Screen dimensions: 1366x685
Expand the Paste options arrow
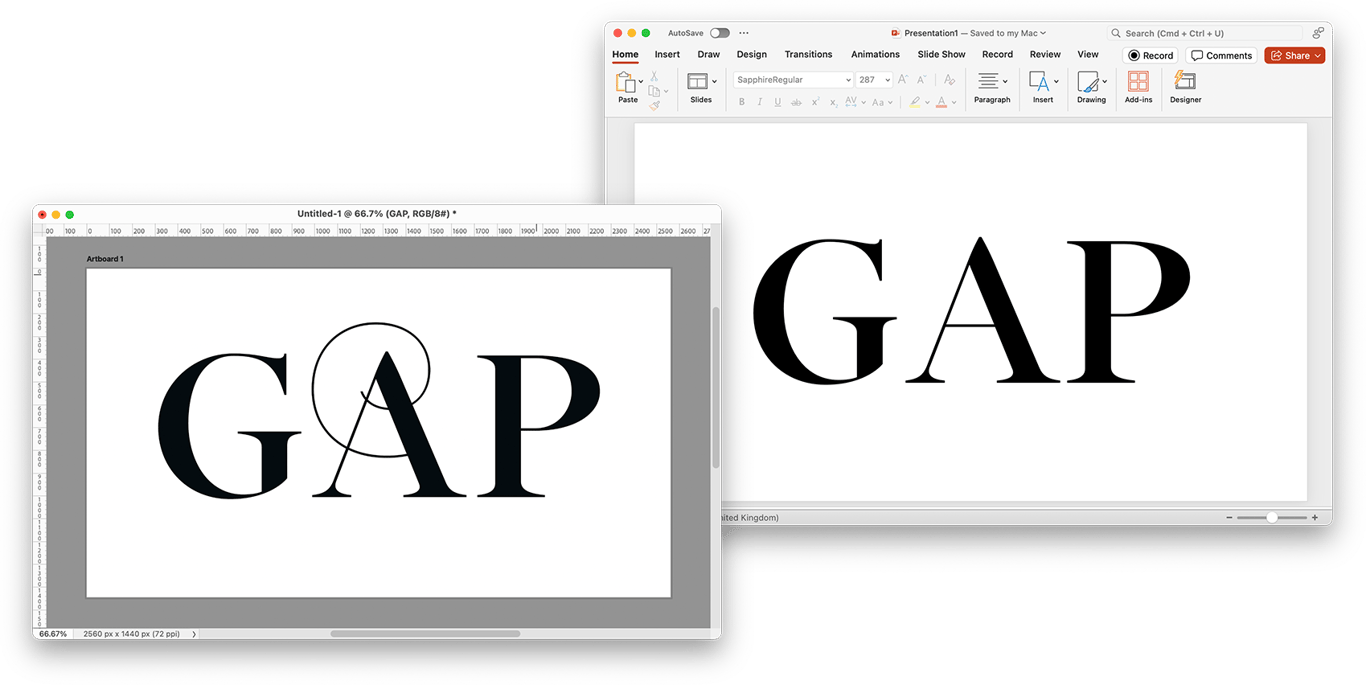pyautogui.click(x=641, y=82)
